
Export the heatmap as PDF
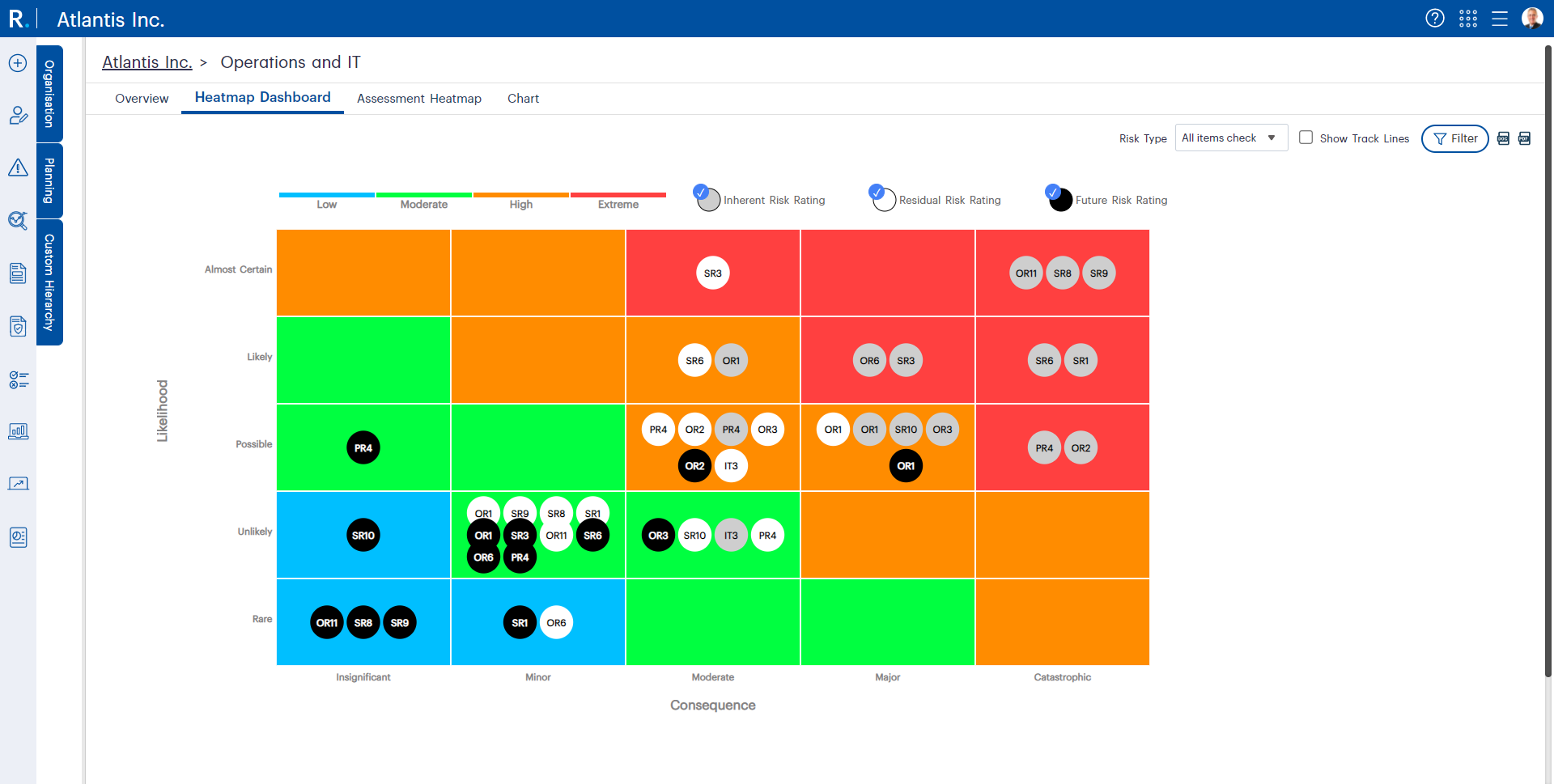(1524, 138)
